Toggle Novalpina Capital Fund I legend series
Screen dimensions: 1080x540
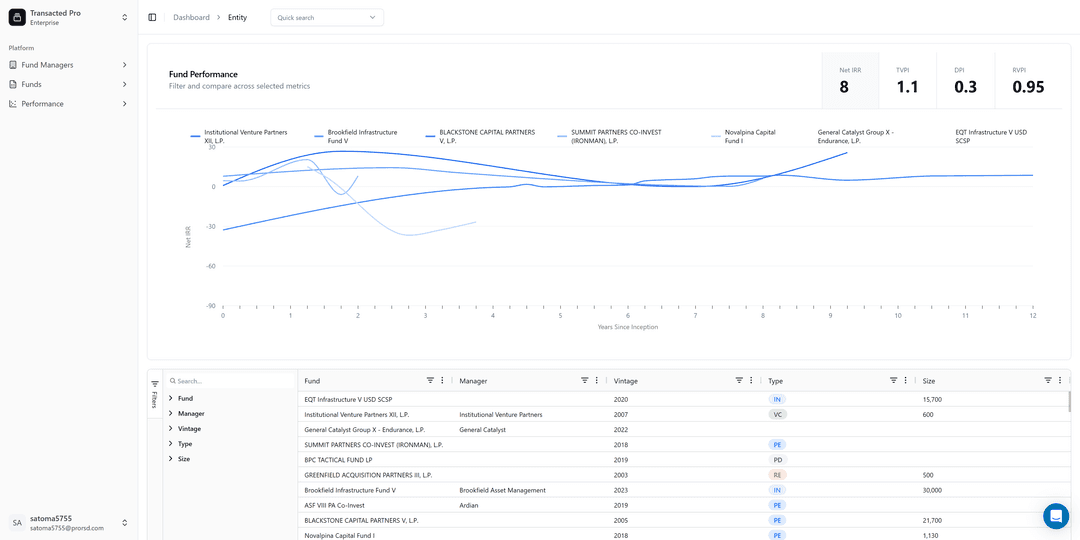click(x=744, y=136)
